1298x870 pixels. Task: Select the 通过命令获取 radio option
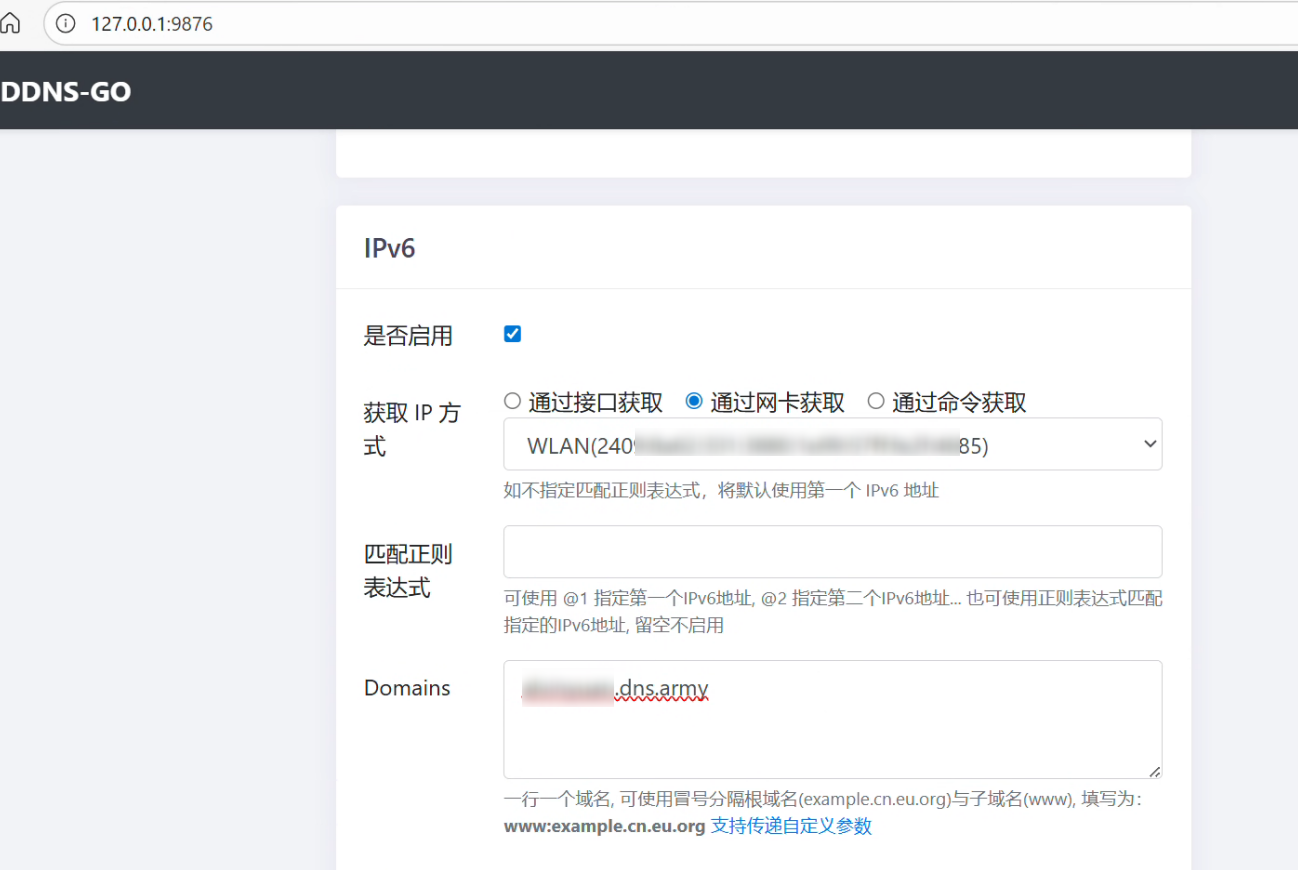click(875, 401)
